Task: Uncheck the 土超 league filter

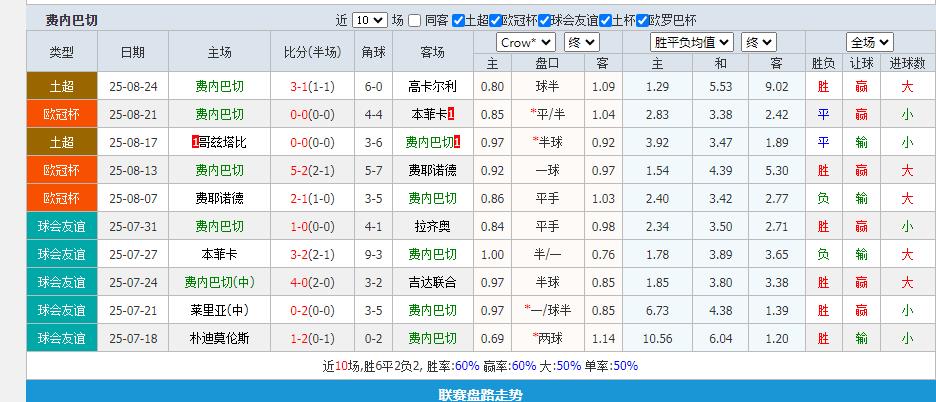Action: (x=458, y=20)
